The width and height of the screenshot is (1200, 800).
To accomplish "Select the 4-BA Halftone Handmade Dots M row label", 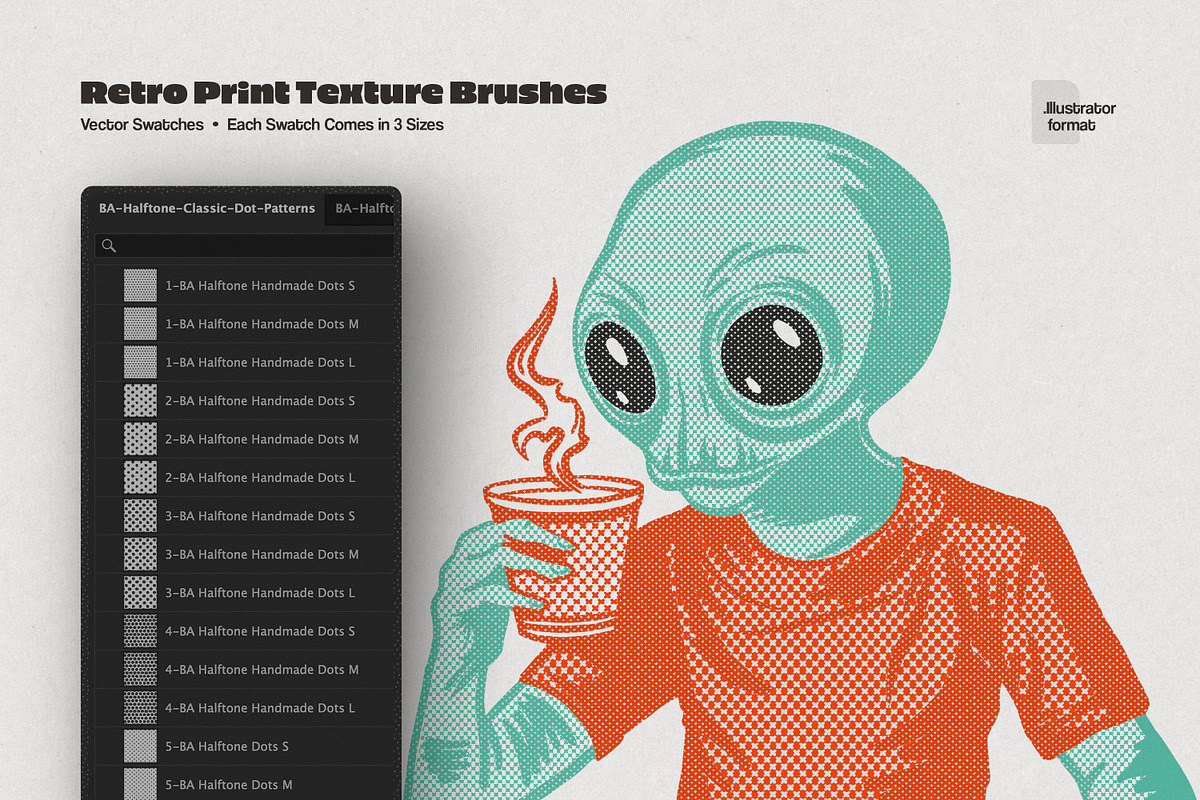I will (x=262, y=670).
